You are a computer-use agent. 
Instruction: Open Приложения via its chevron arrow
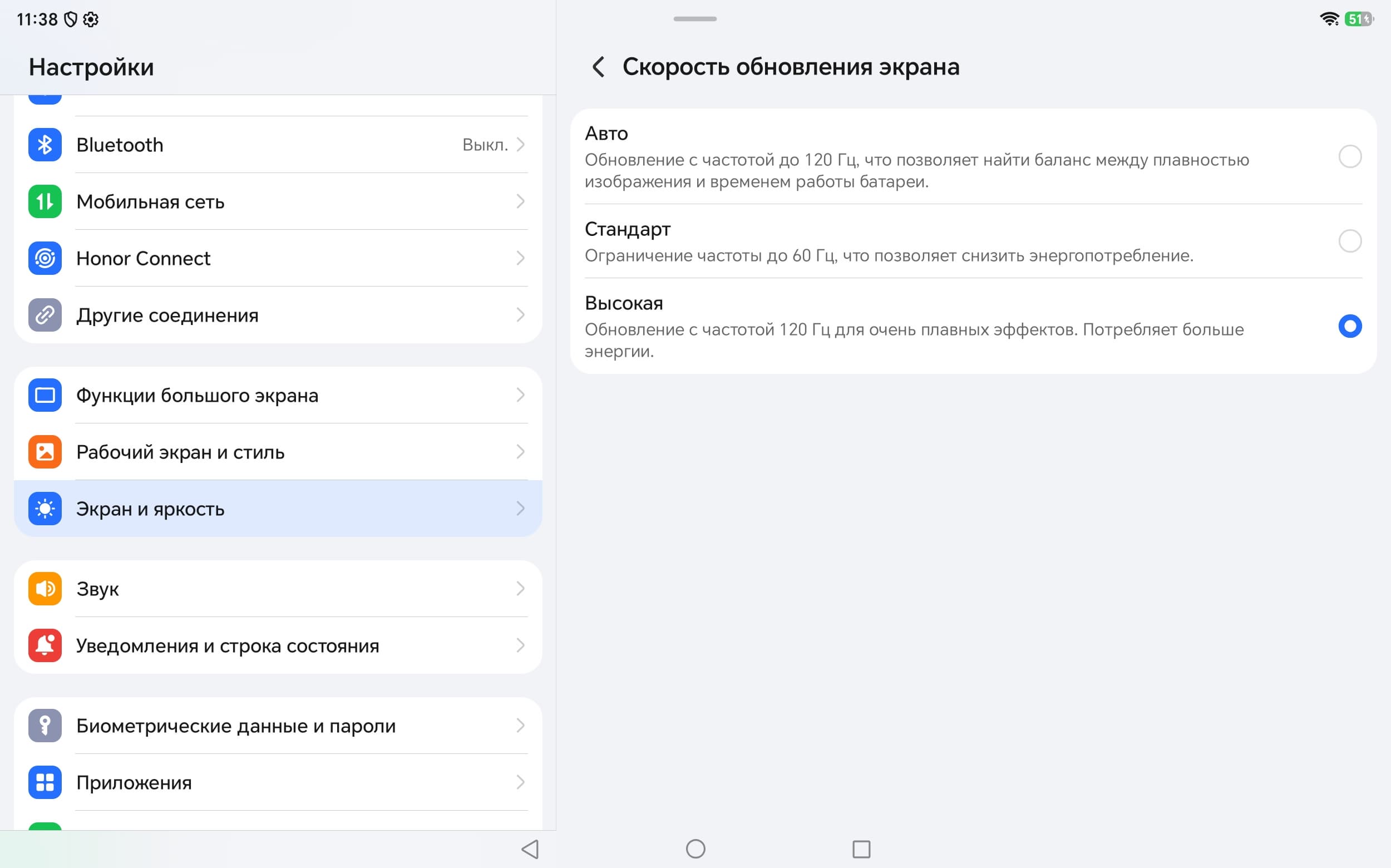pos(521,782)
